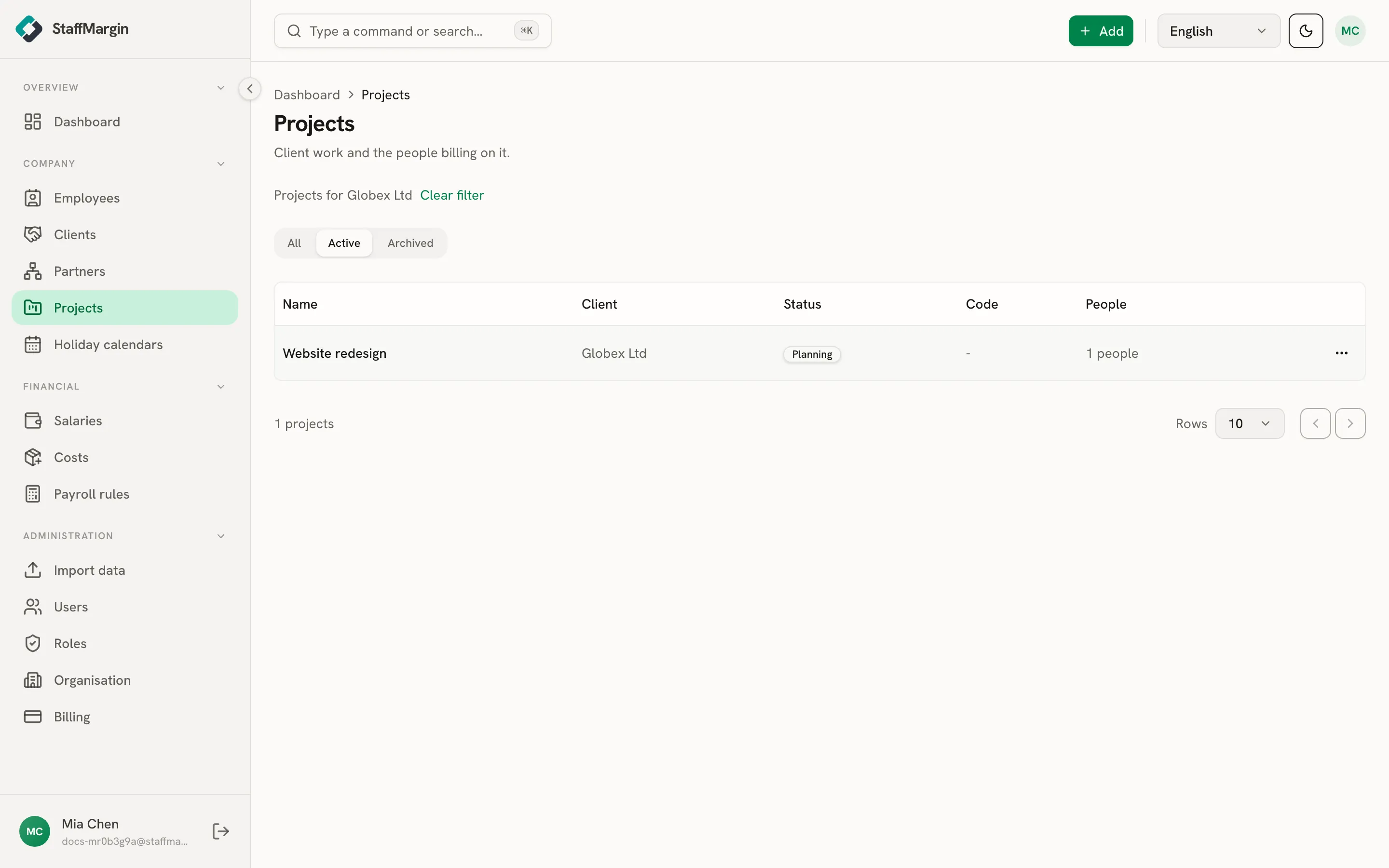Switch to the All projects tab
This screenshot has width=1389, height=868.
click(295, 244)
